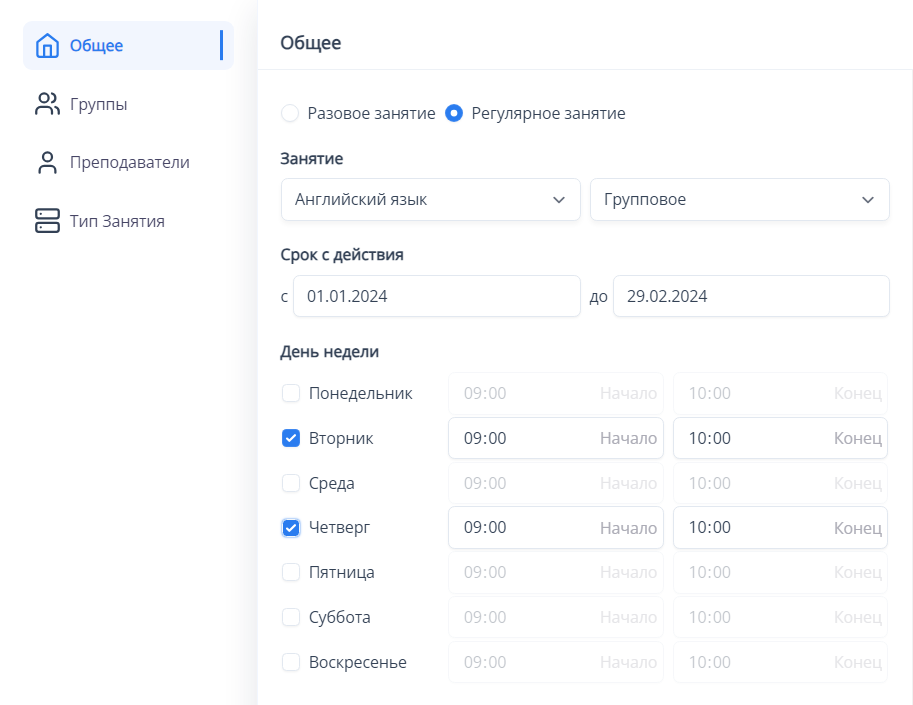Click the start date field showing 01.01.2024
Image resolution: width=913 pixels, height=705 pixels.
[x=436, y=296]
